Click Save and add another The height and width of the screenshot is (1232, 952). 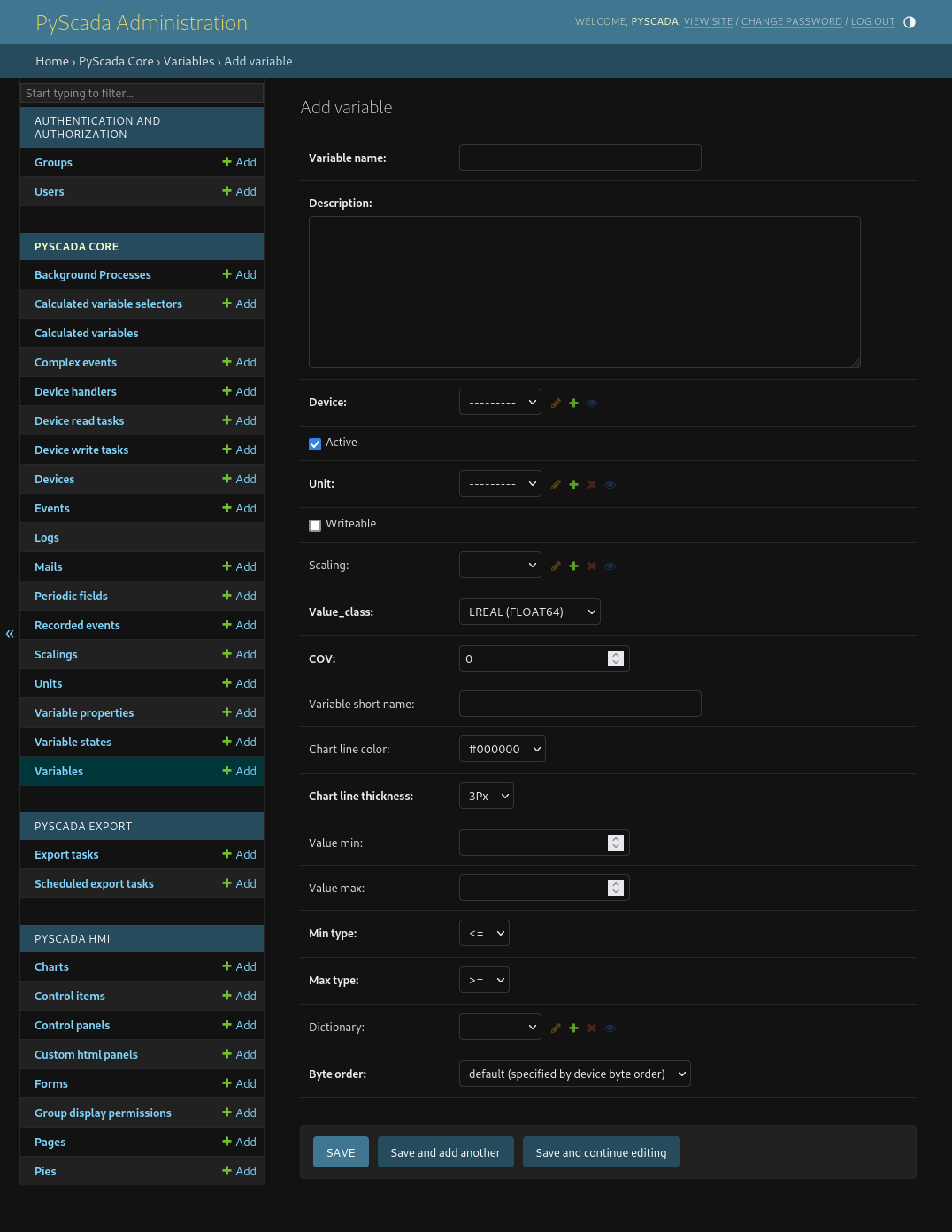(x=446, y=1152)
